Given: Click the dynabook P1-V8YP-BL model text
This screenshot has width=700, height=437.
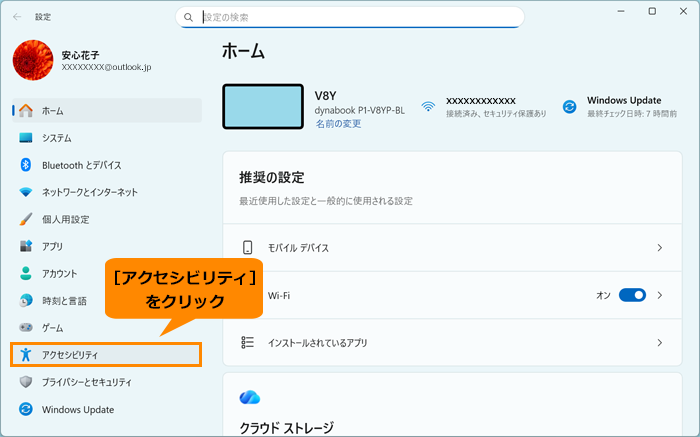Looking at the screenshot, I should coord(359,110).
